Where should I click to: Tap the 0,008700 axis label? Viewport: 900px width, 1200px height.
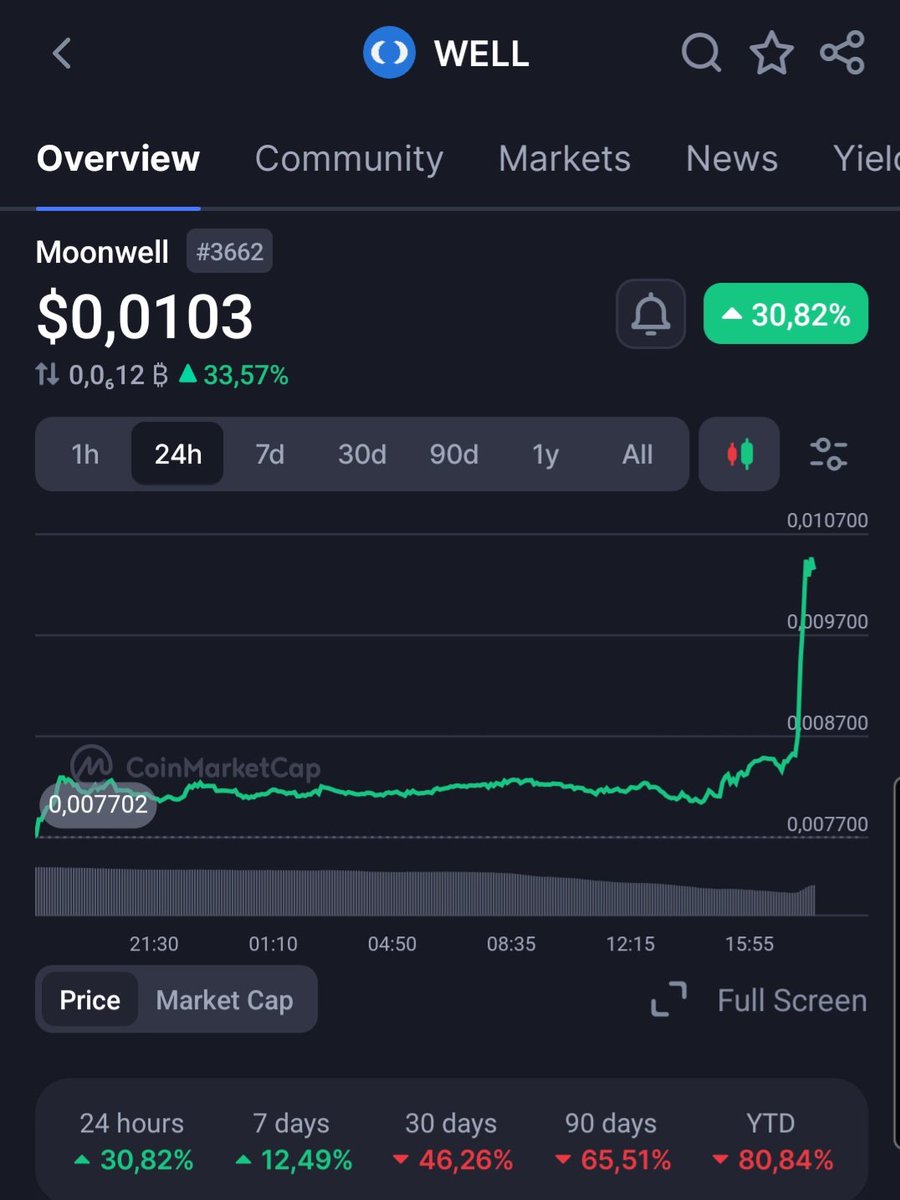(827, 722)
